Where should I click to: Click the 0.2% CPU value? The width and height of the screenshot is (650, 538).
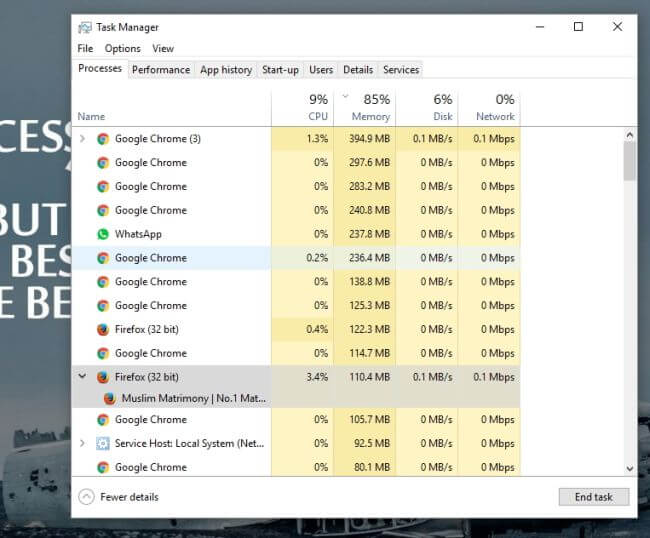[x=317, y=258]
